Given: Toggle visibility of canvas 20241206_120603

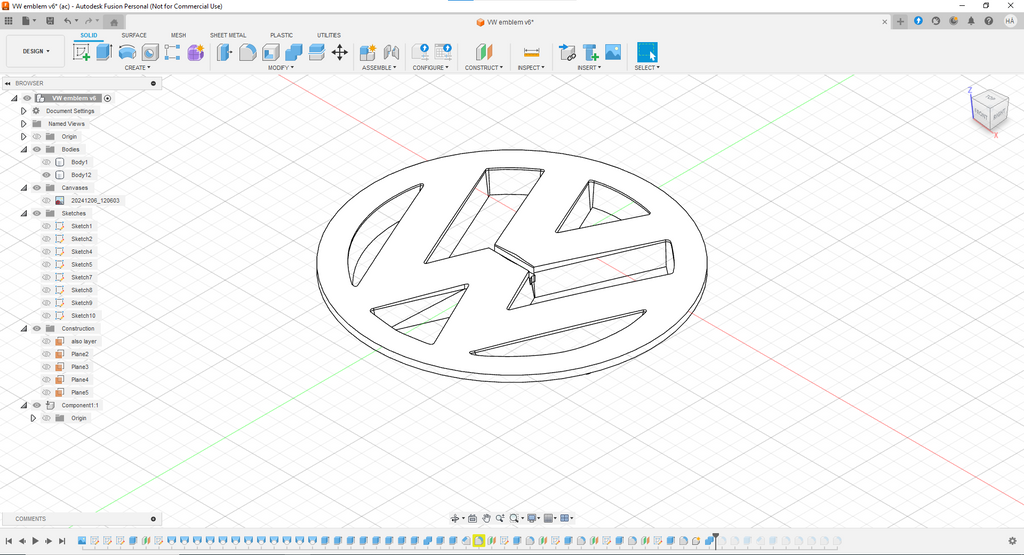Looking at the screenshot, I should (46, 200).
